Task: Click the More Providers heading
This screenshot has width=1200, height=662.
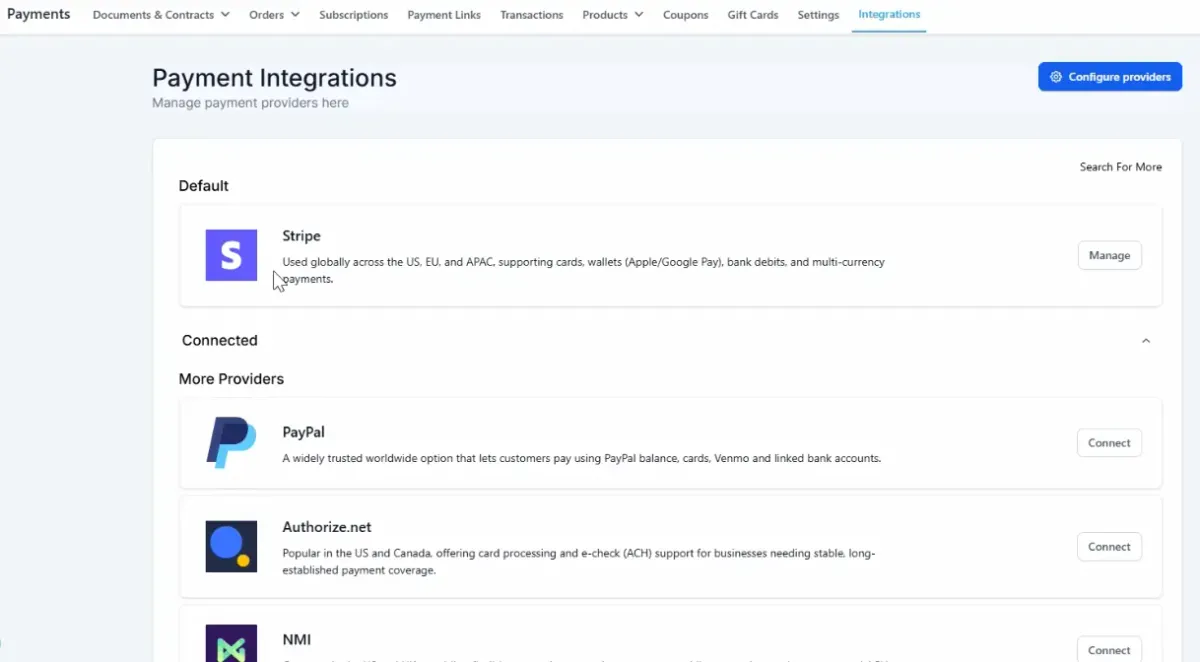Action: pyautogui.click(x=231, y=379)
